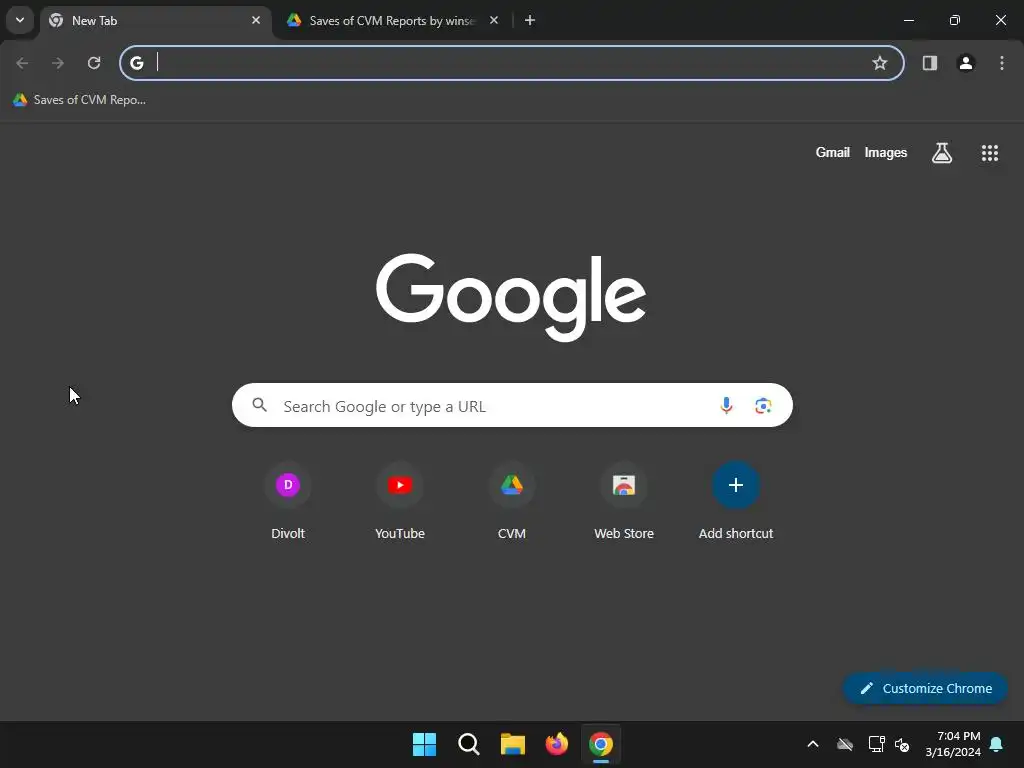Open Windows taskbar search
This screenshot has width=1024, height=768.
[468, 744]
